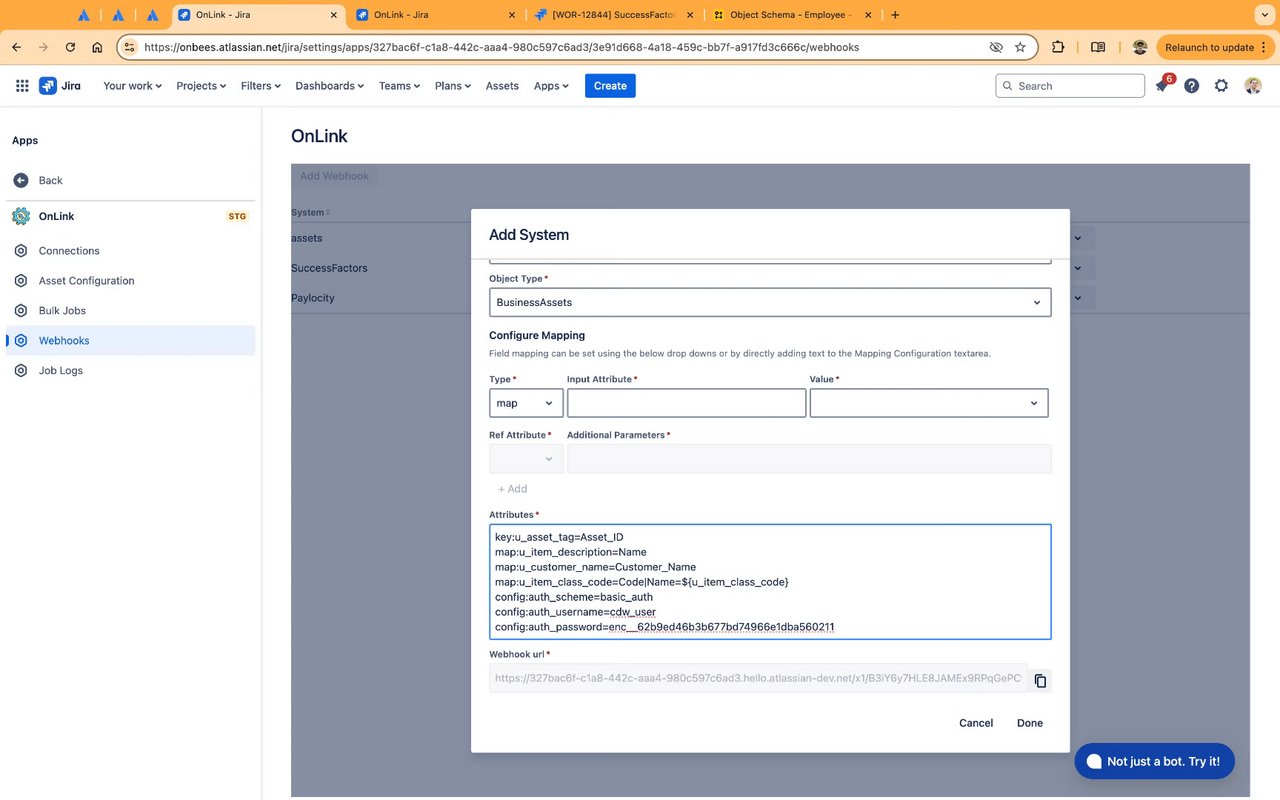
Task: Copy the Webhook url to clipboard
Action: tap(1040, 681)
